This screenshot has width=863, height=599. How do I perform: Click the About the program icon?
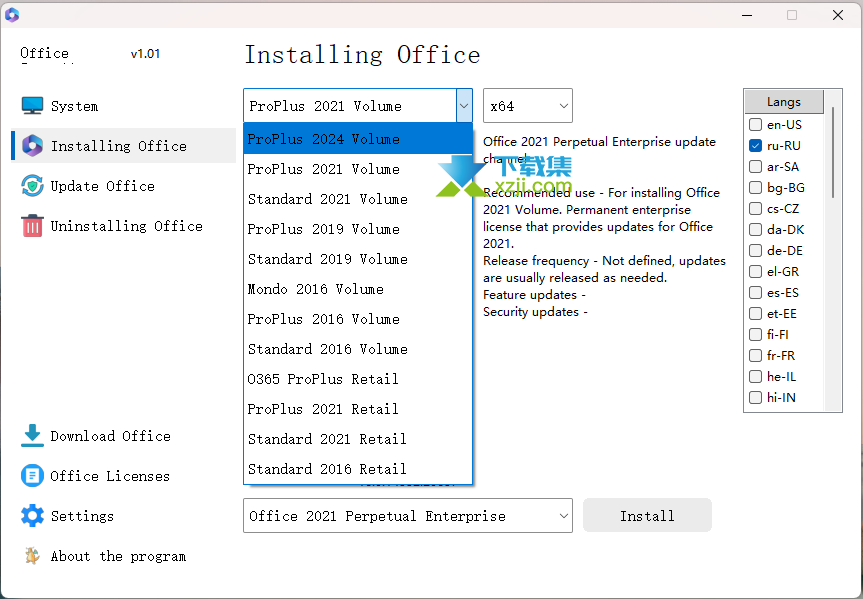[32, 556]
